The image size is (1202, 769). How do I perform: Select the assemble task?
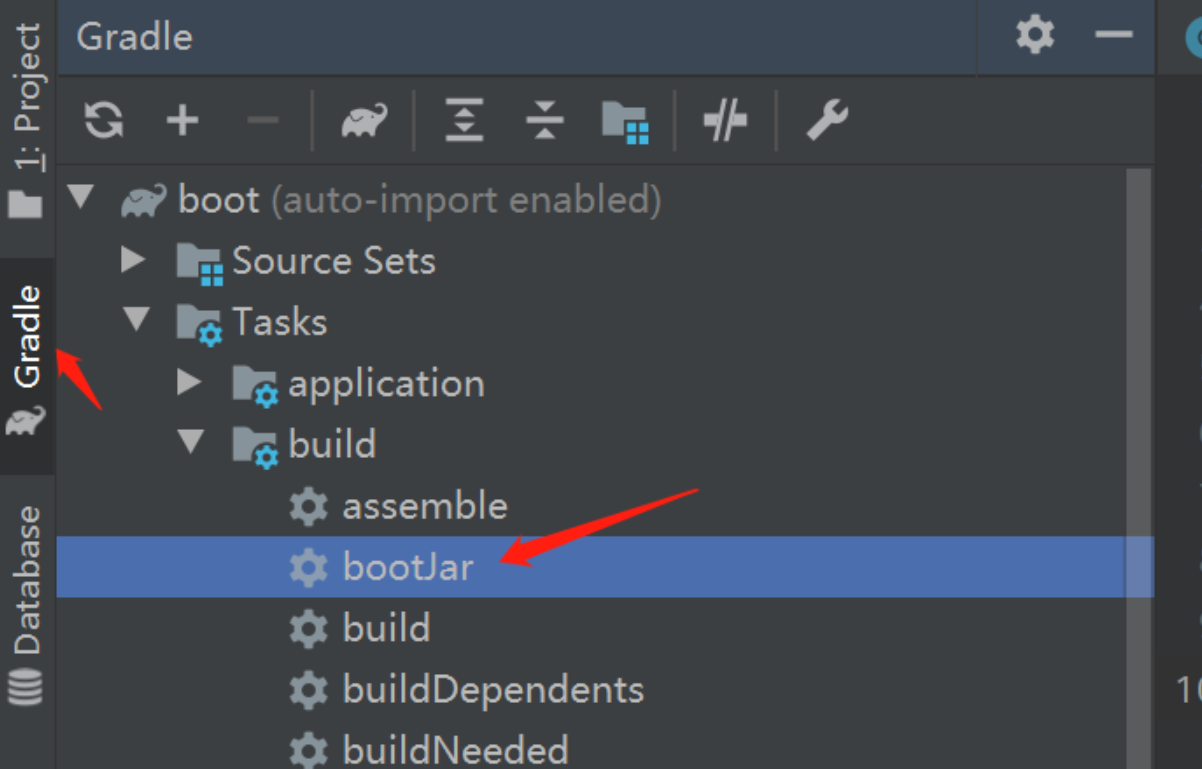coord(425,506)
